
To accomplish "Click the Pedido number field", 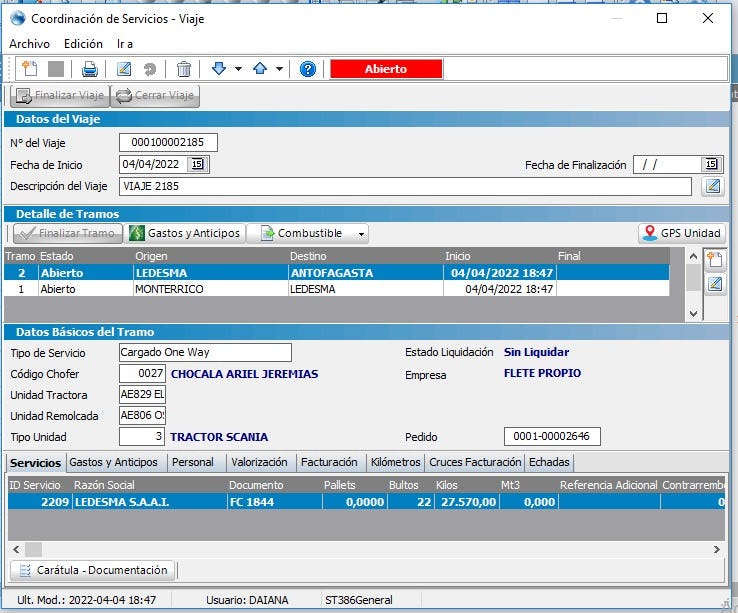I will coord(552,436).
